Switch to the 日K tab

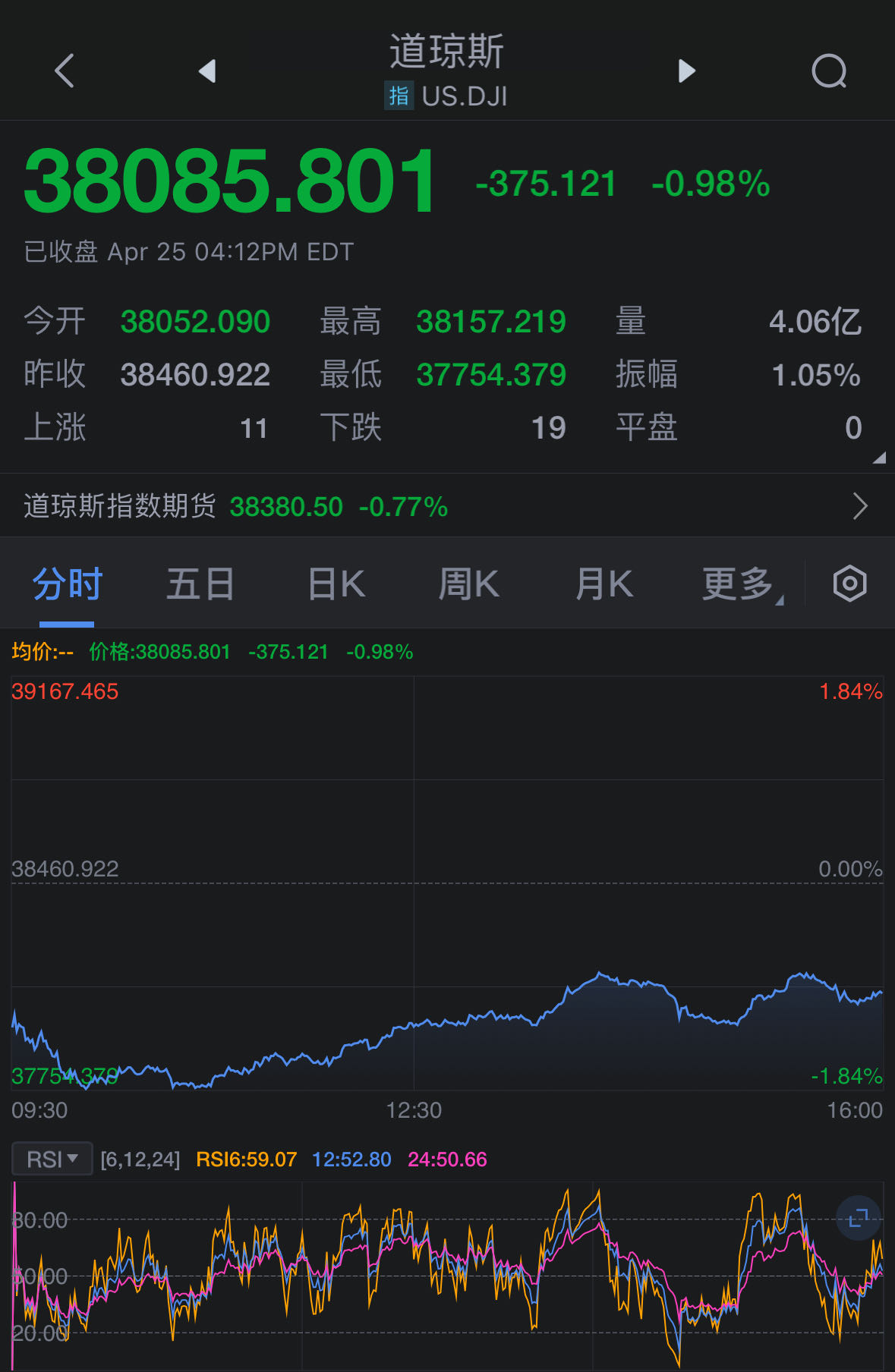[x=336, y=584]
